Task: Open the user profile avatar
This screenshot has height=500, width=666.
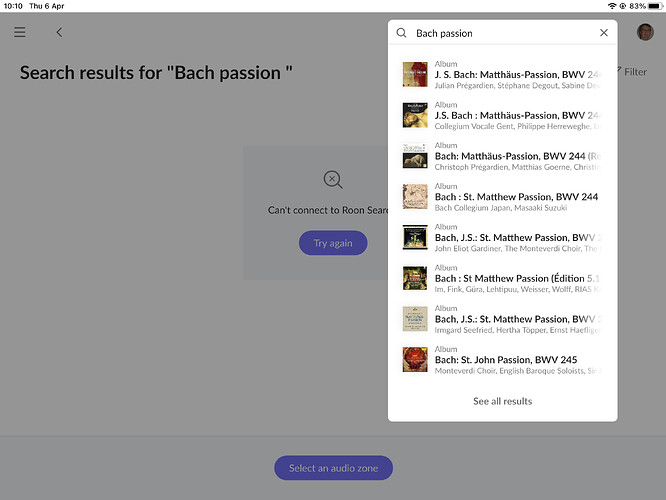Action: click(x=645, y=32)
